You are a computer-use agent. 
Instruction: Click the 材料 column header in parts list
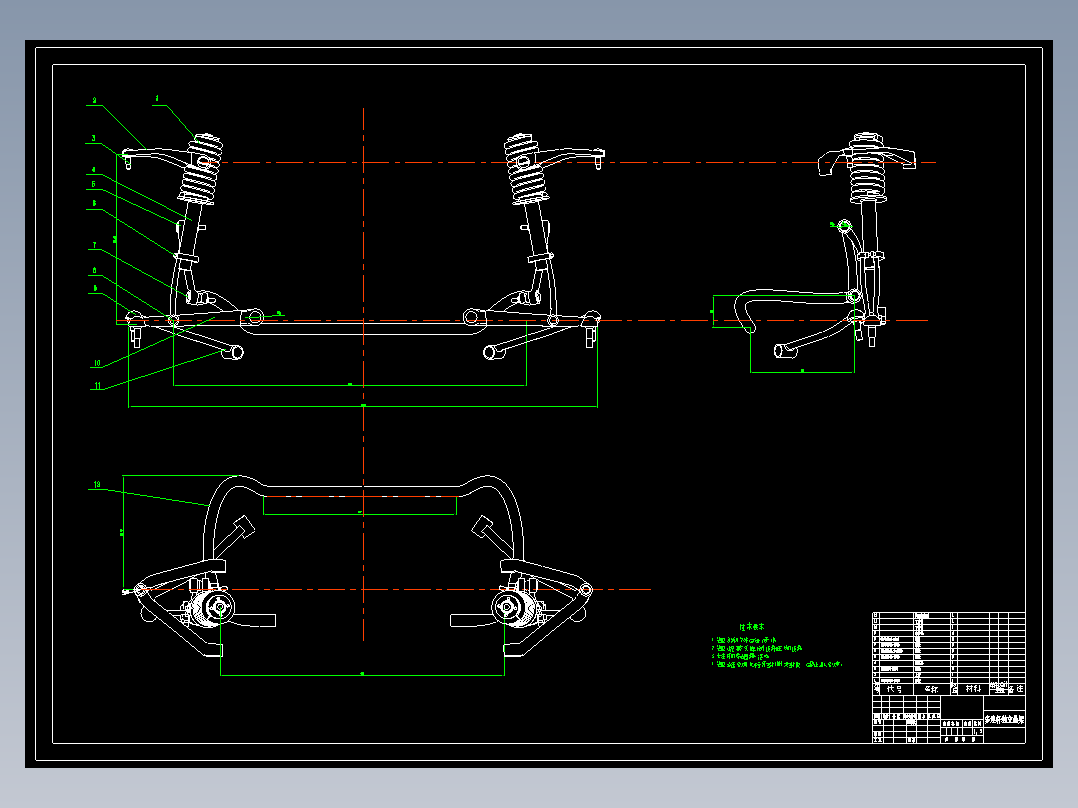point(973,689)
